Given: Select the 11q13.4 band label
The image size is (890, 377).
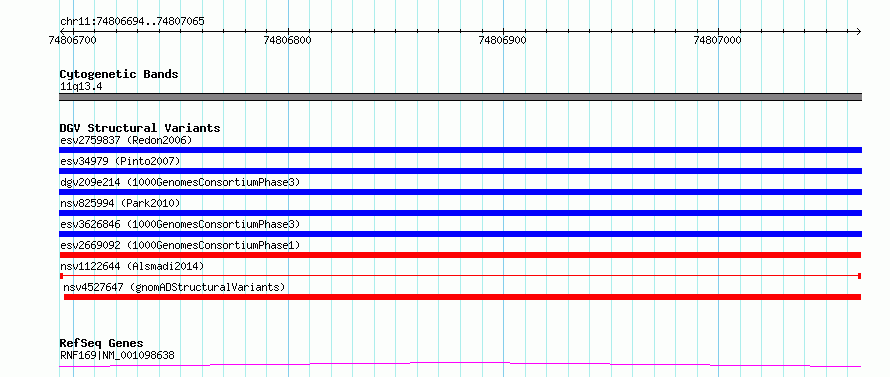Looking at the screenshot, I should click(x=81, y=87).
